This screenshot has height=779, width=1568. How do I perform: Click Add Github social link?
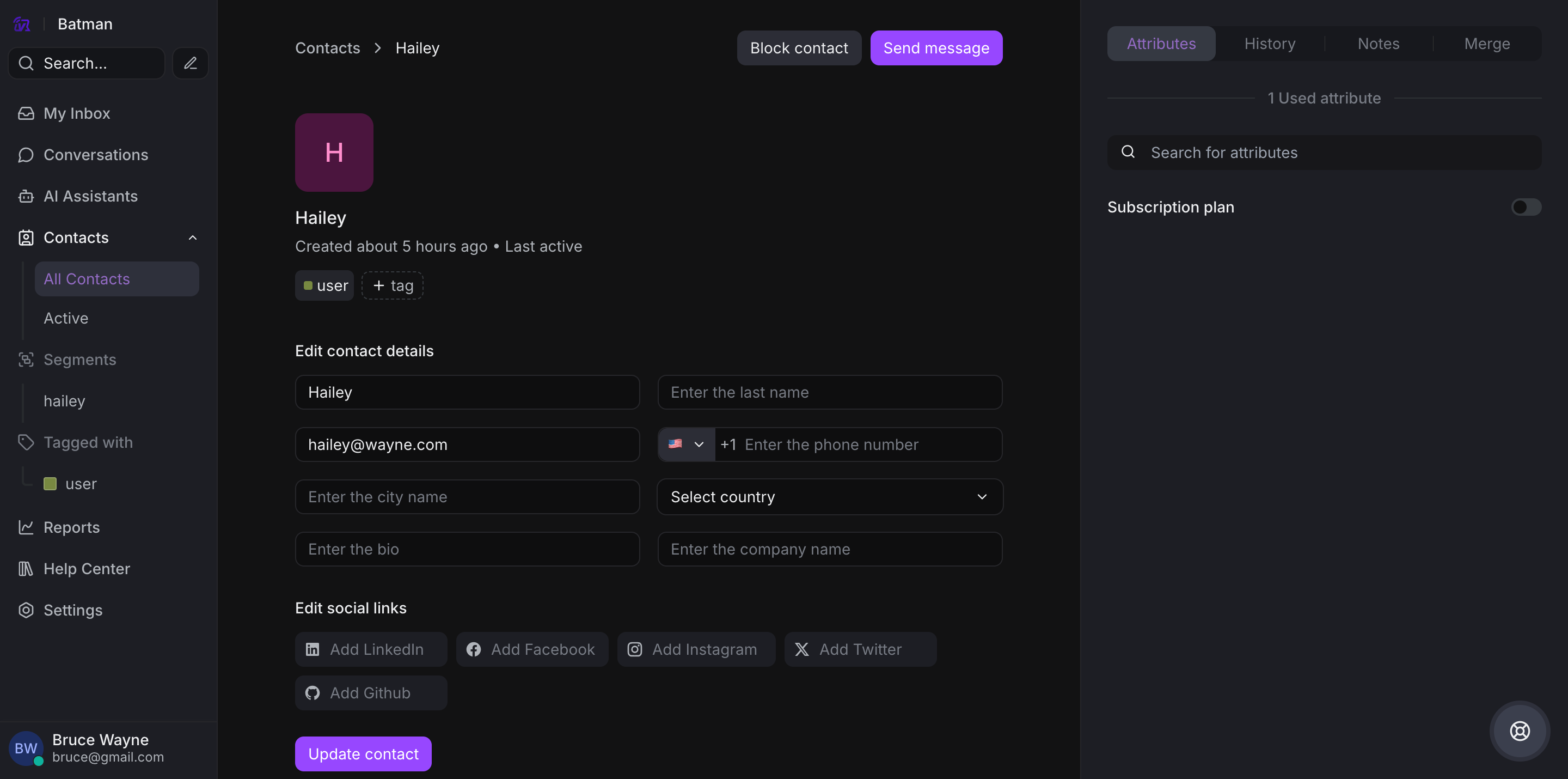(370, 692)
